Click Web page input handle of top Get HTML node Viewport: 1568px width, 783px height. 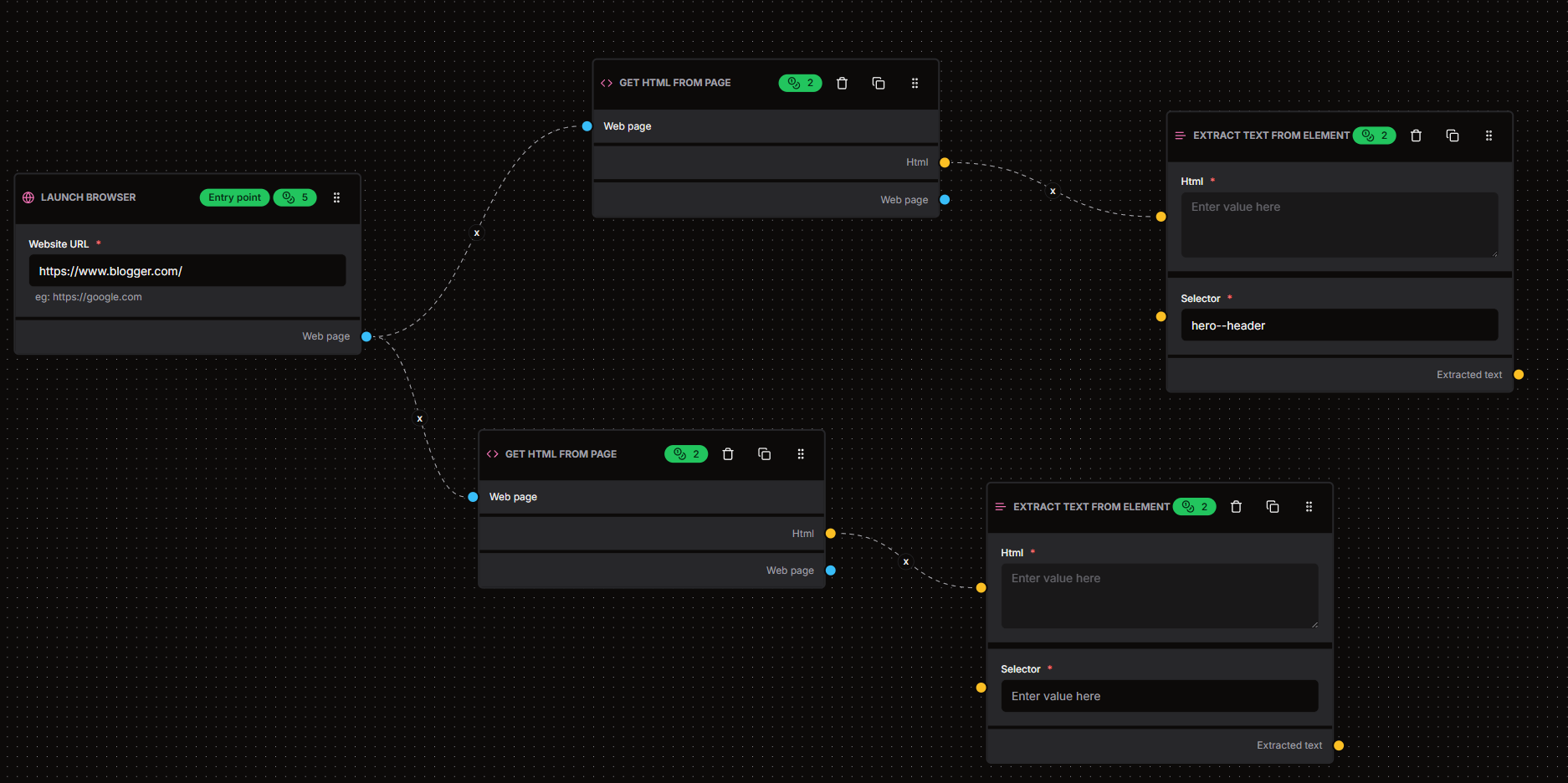(587, 126)
